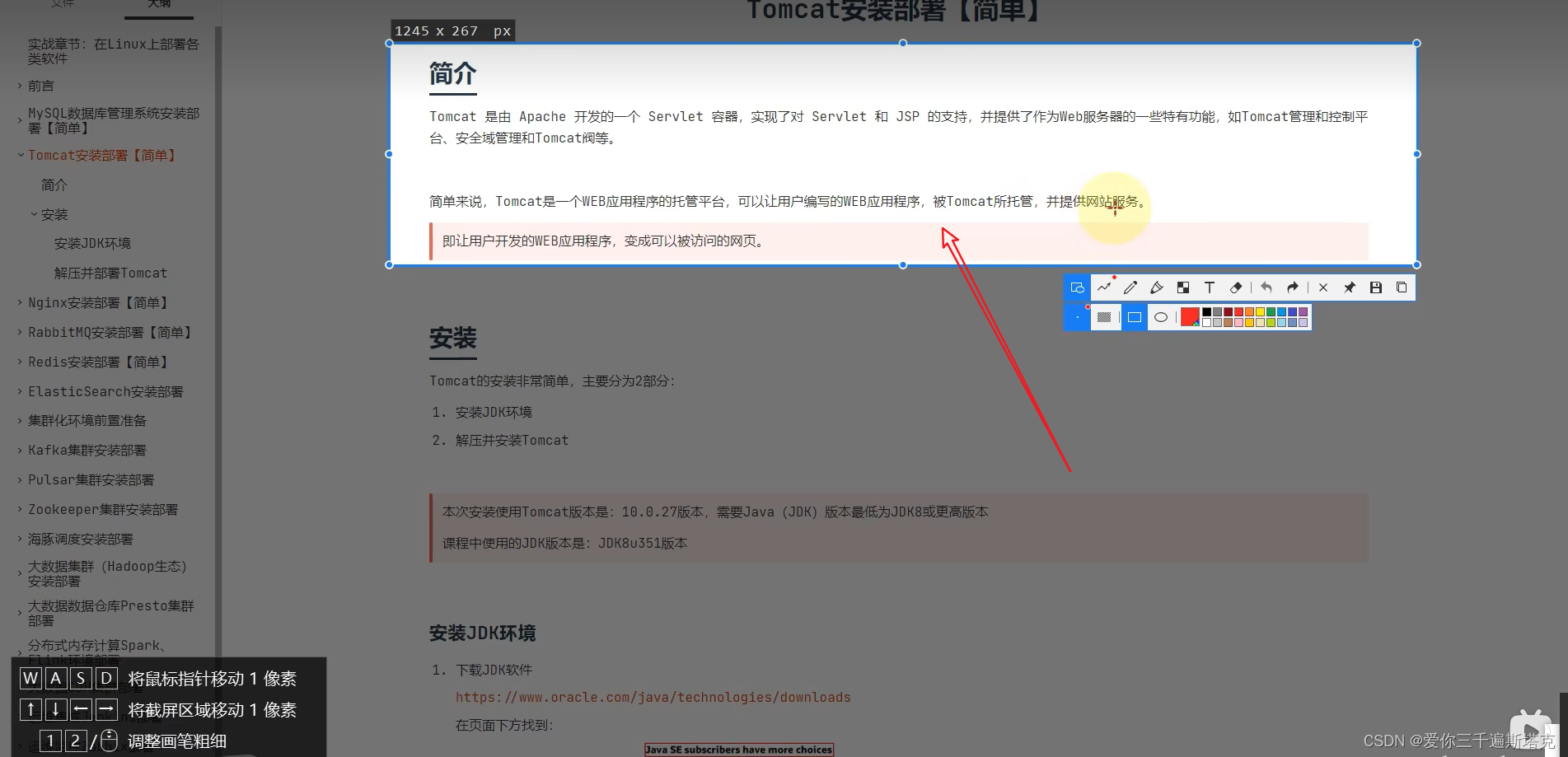Expand the Zookeeper集群安装部署 outline section
This screenshot has height=757, width=1568.
tap(20, 509)
